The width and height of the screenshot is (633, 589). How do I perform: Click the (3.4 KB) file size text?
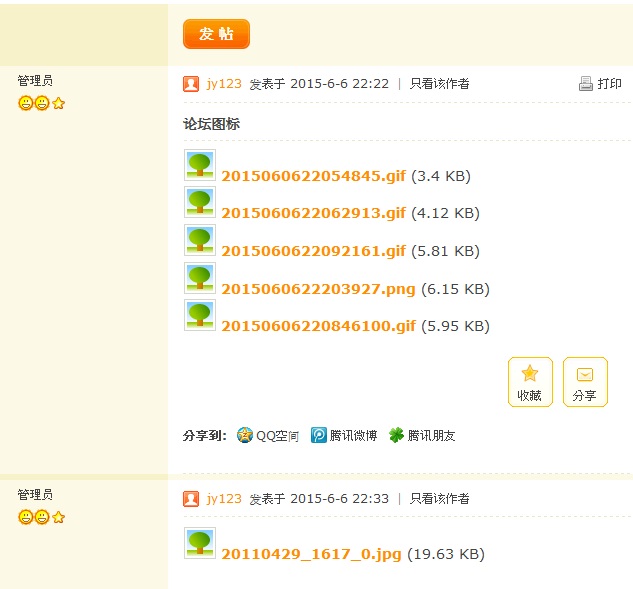click(x=441, y=176)
